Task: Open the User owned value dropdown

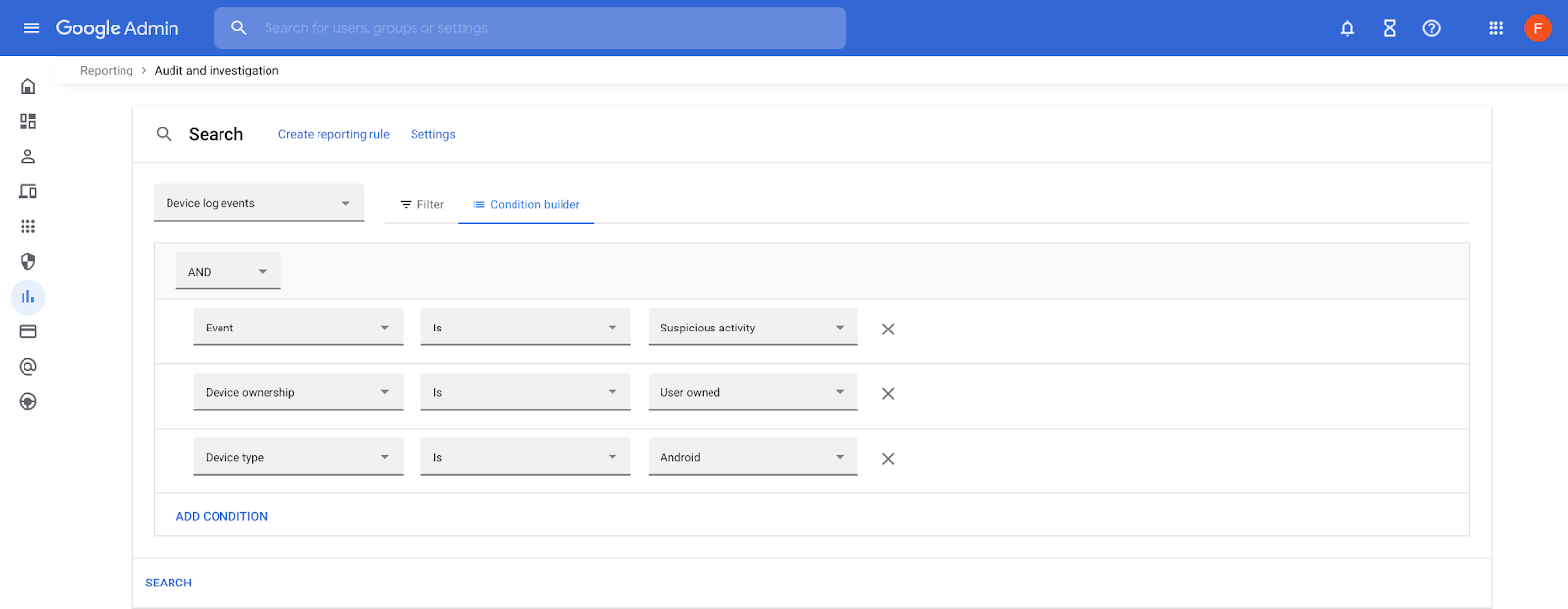Action: (753, 392)
